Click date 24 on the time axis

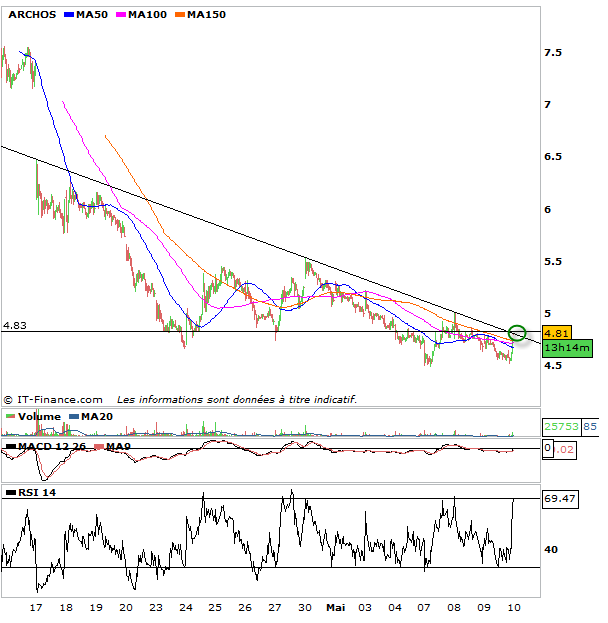(x=186, y=607)
